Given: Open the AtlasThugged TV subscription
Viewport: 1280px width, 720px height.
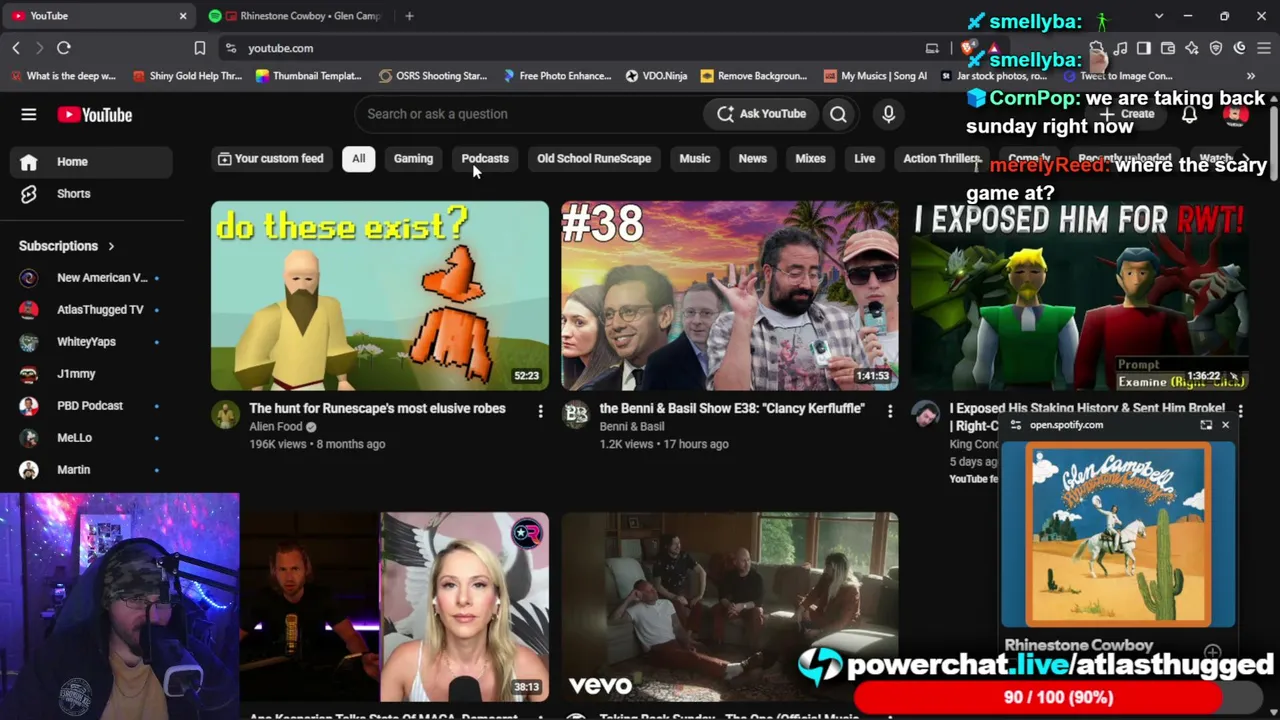Looking at the screenshot, I should (x=91, y=310).
